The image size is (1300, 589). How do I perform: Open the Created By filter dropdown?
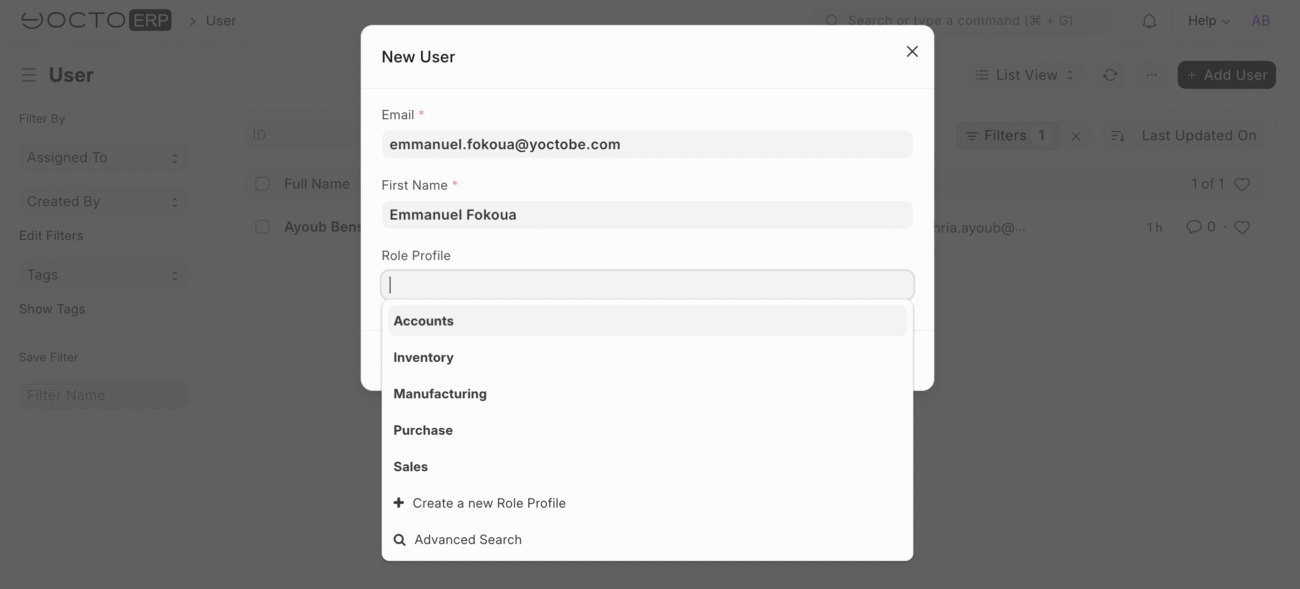coord(103,201)
